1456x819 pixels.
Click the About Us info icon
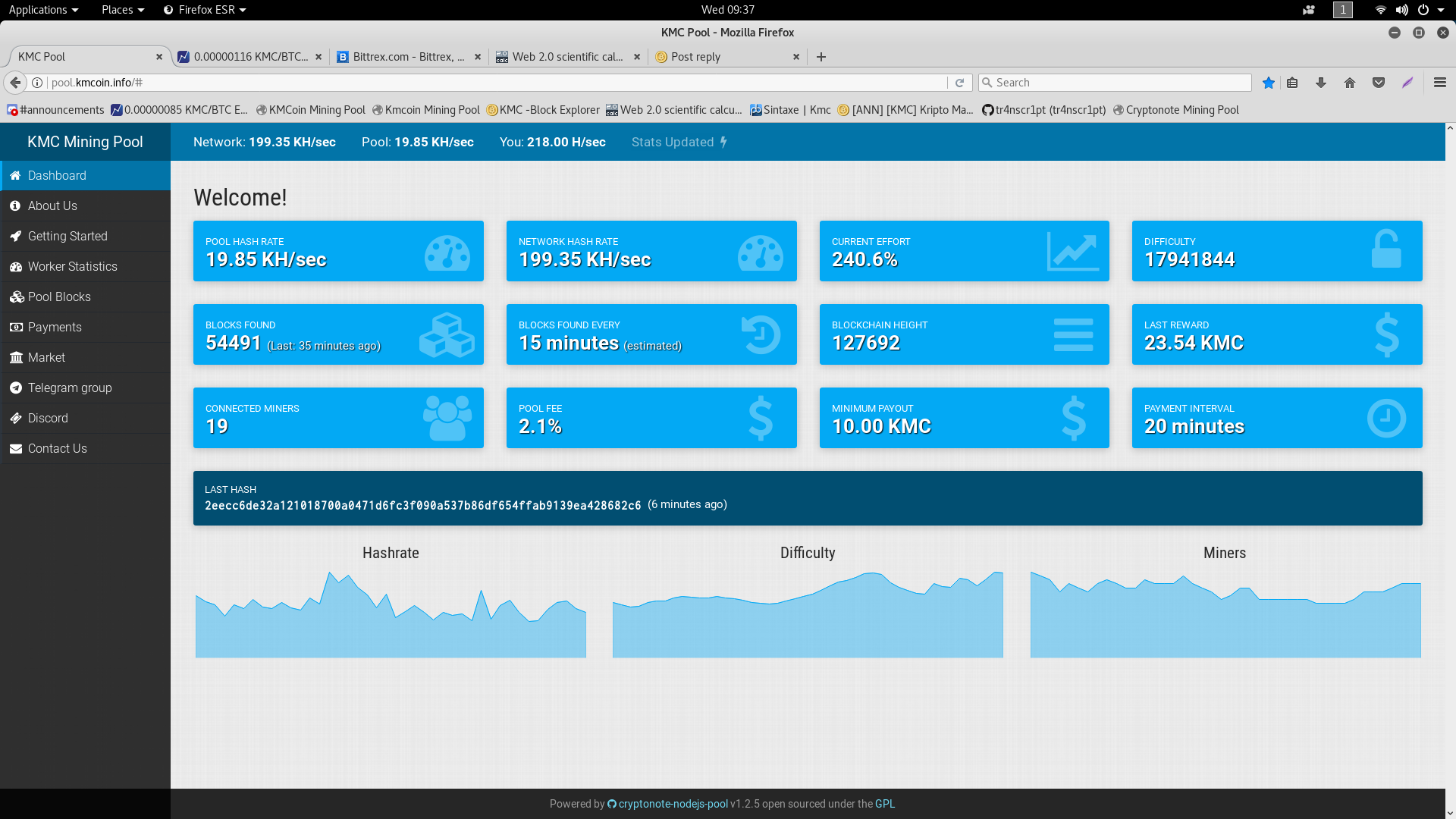click(x=15, y=206)
